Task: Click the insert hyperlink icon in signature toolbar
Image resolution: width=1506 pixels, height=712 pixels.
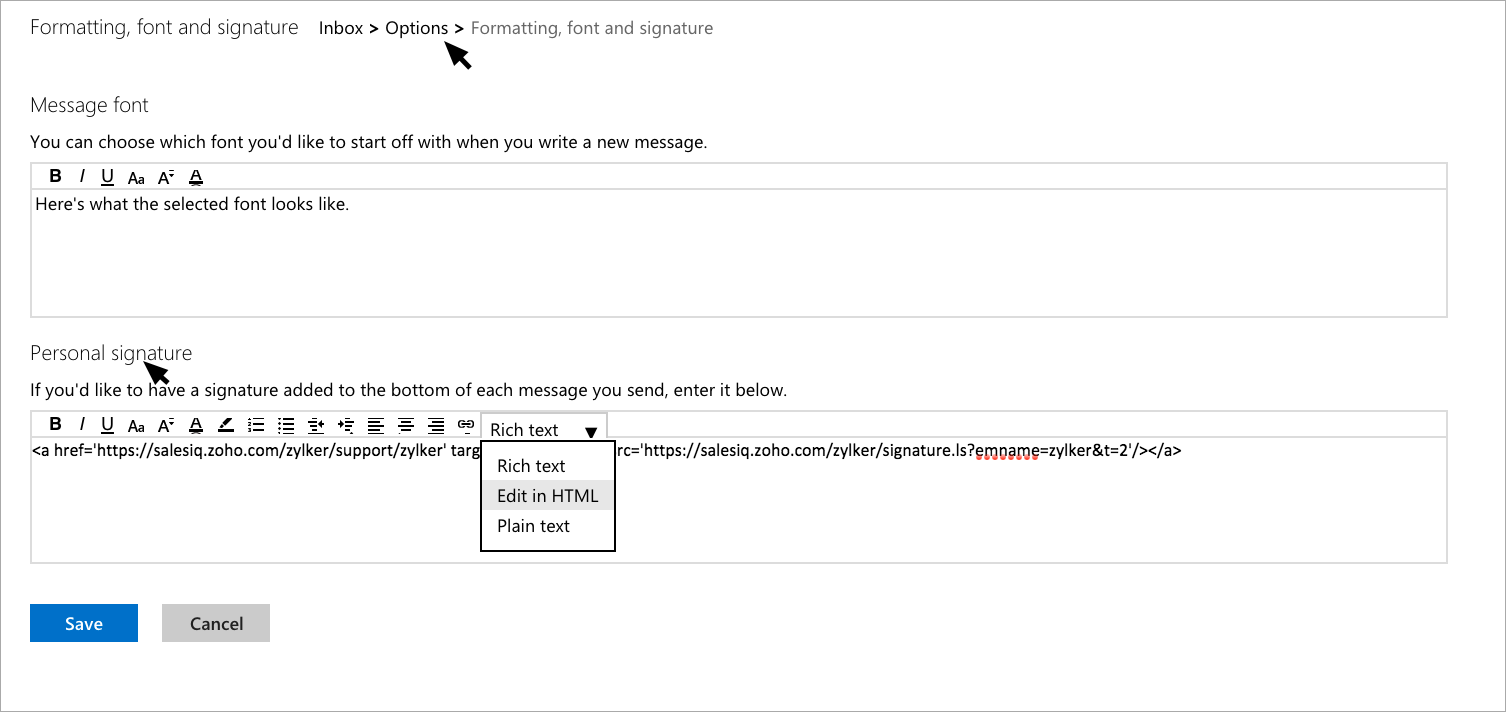Action: pos(466,424)
